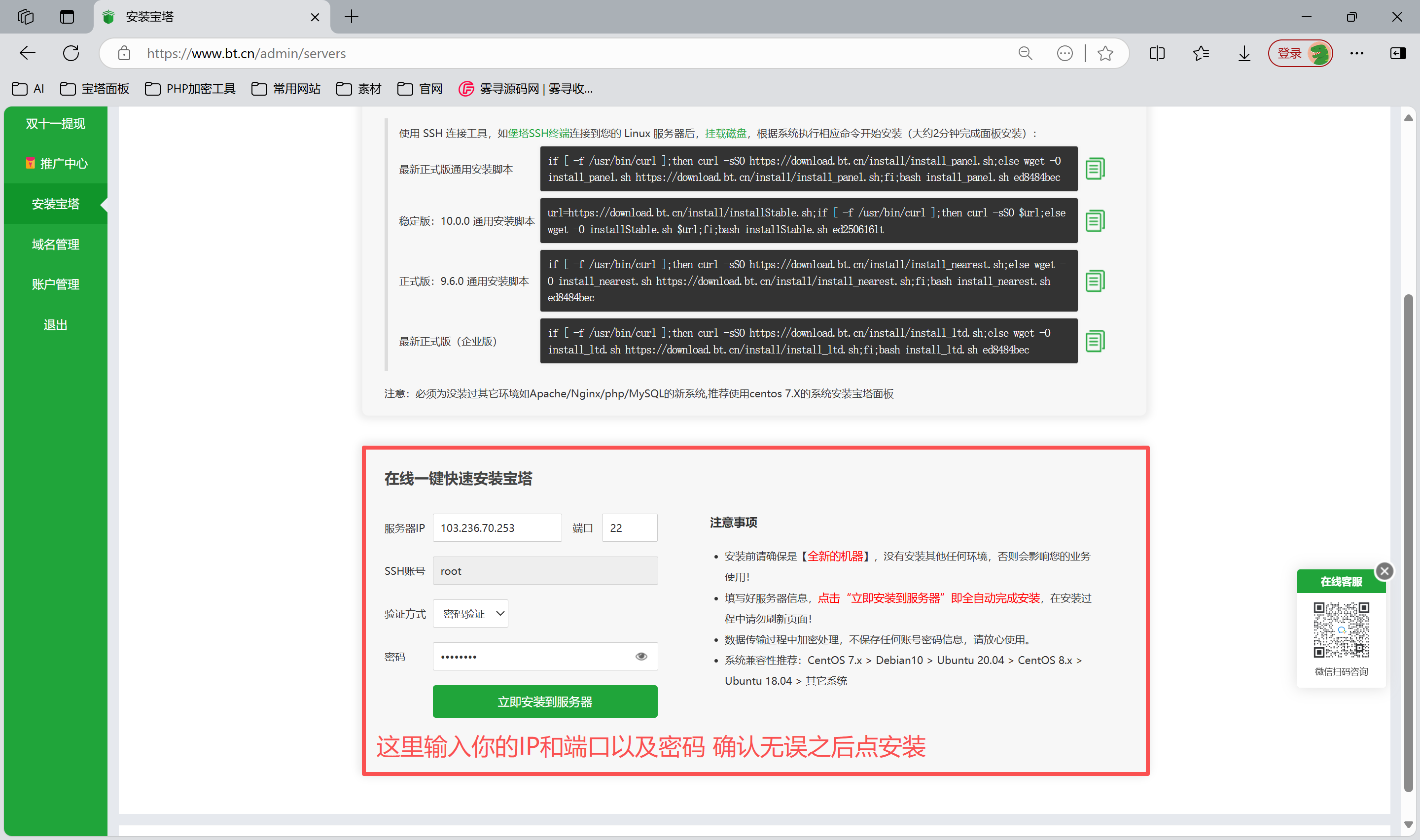Open the 验证方式 dropdown
The image size is (1420, 840).
coord(470,613)
